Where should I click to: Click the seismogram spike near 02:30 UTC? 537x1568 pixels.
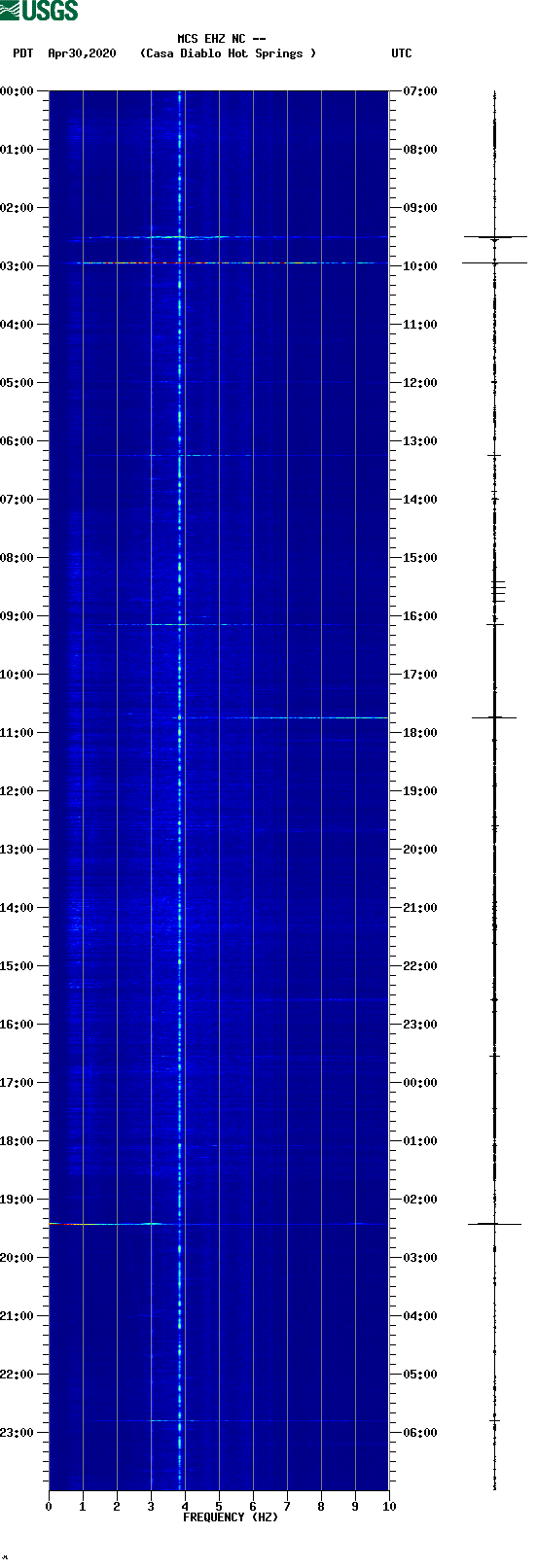[494, 1224]
